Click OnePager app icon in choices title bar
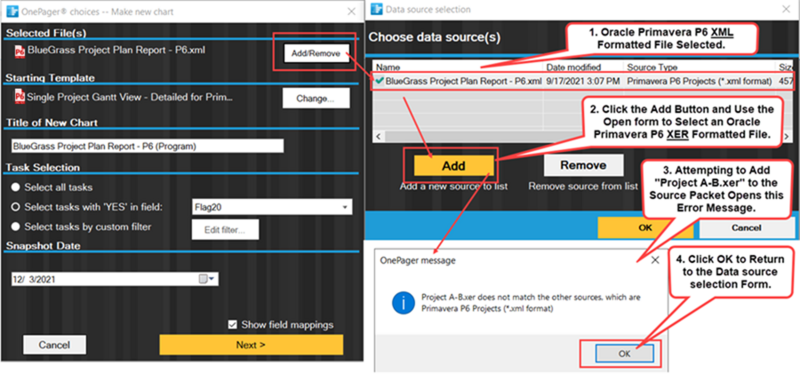 (x=12, y=11)
